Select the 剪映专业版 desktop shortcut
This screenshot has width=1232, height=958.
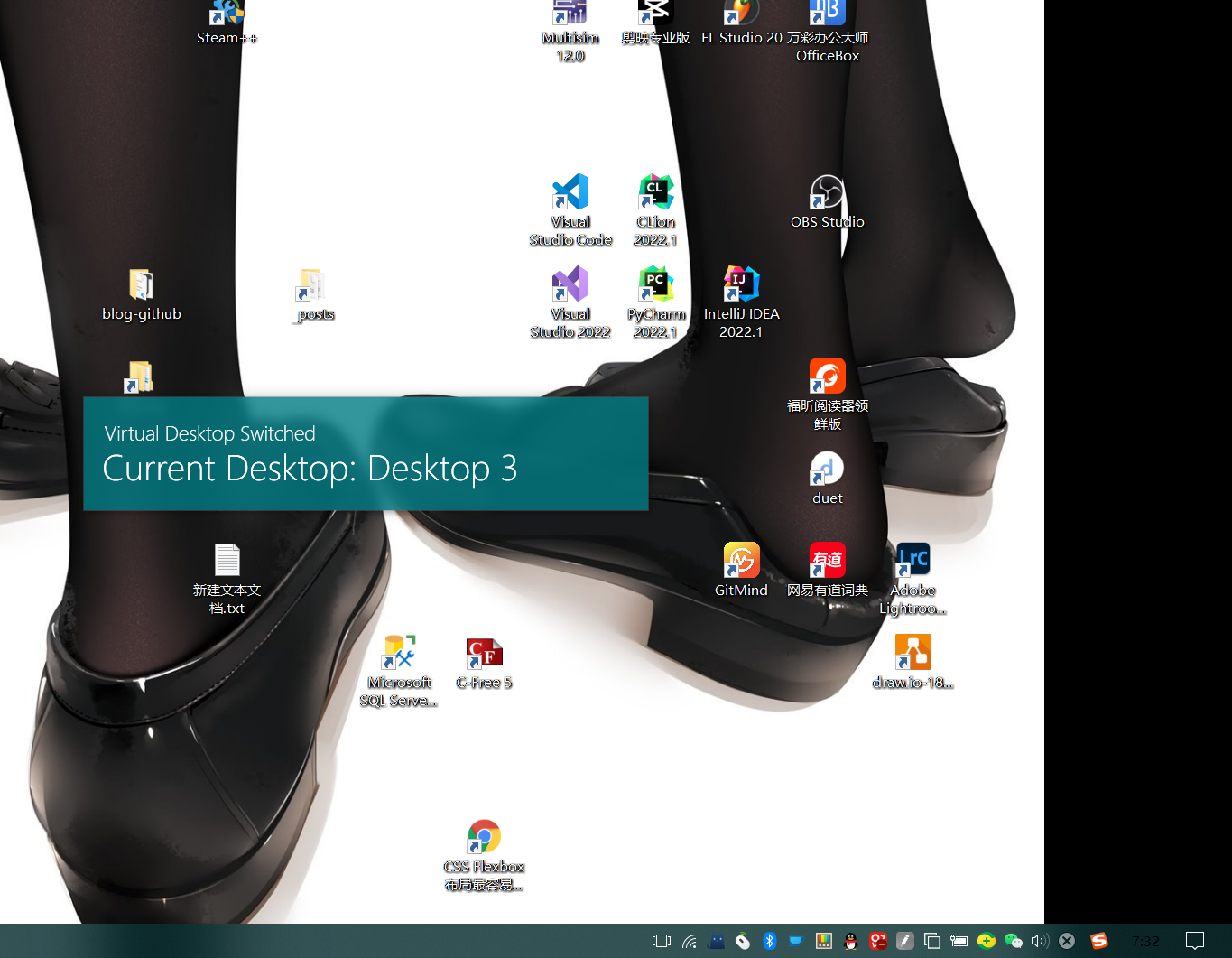656,23
